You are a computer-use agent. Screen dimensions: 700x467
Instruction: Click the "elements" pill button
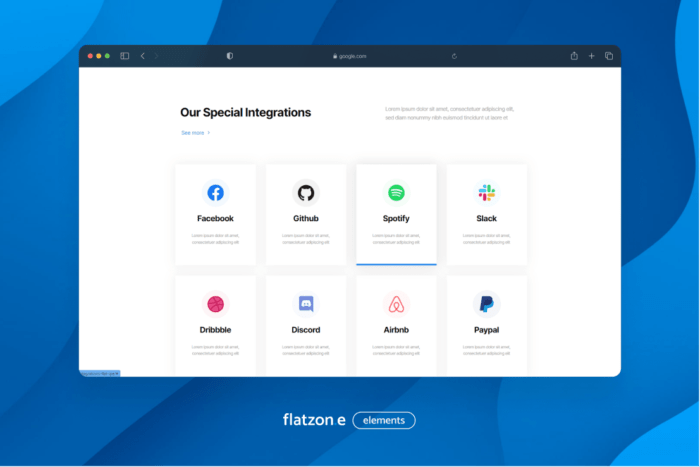coord(384,420)
